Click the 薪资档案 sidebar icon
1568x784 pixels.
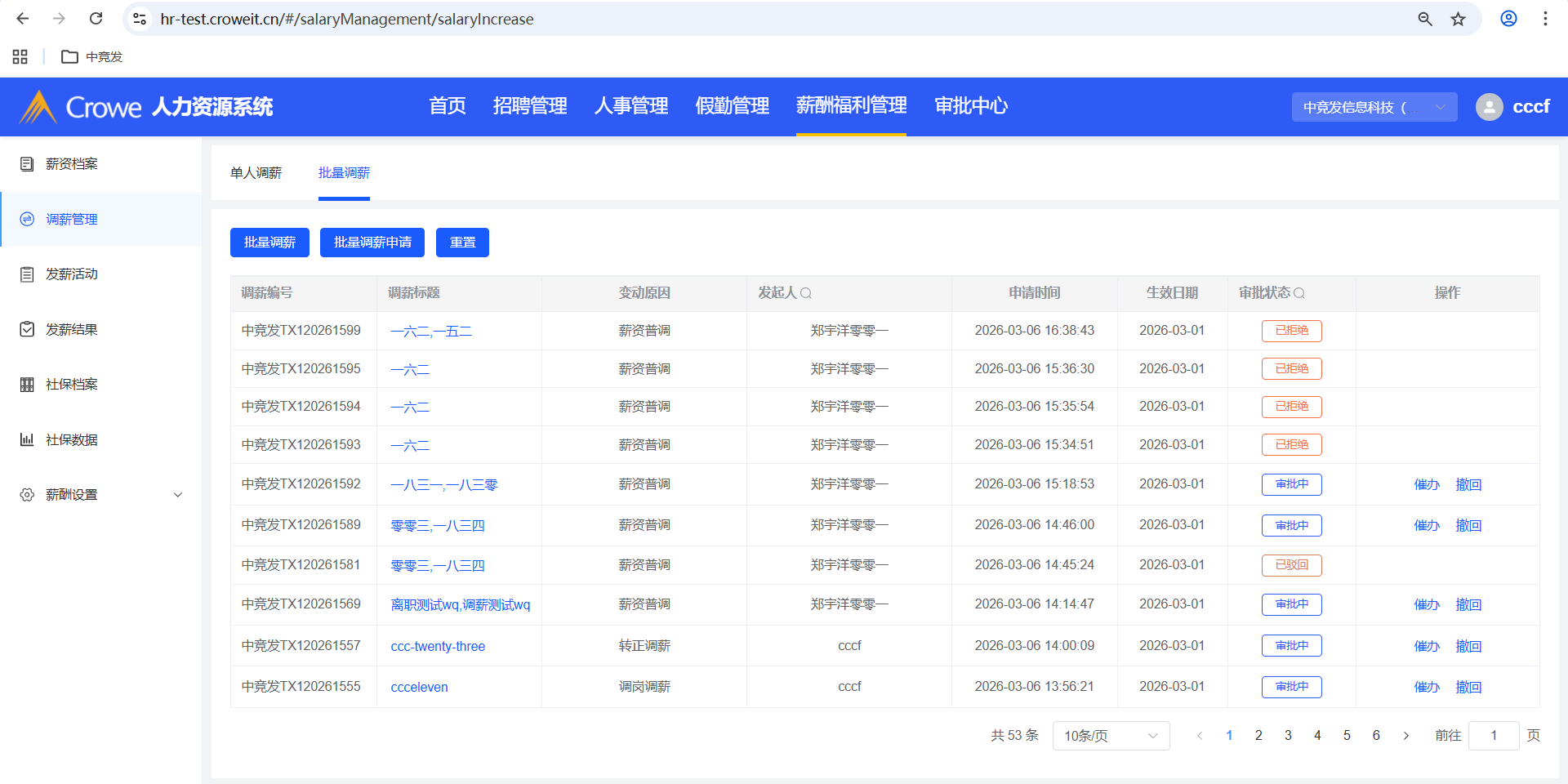coord(27,164)
